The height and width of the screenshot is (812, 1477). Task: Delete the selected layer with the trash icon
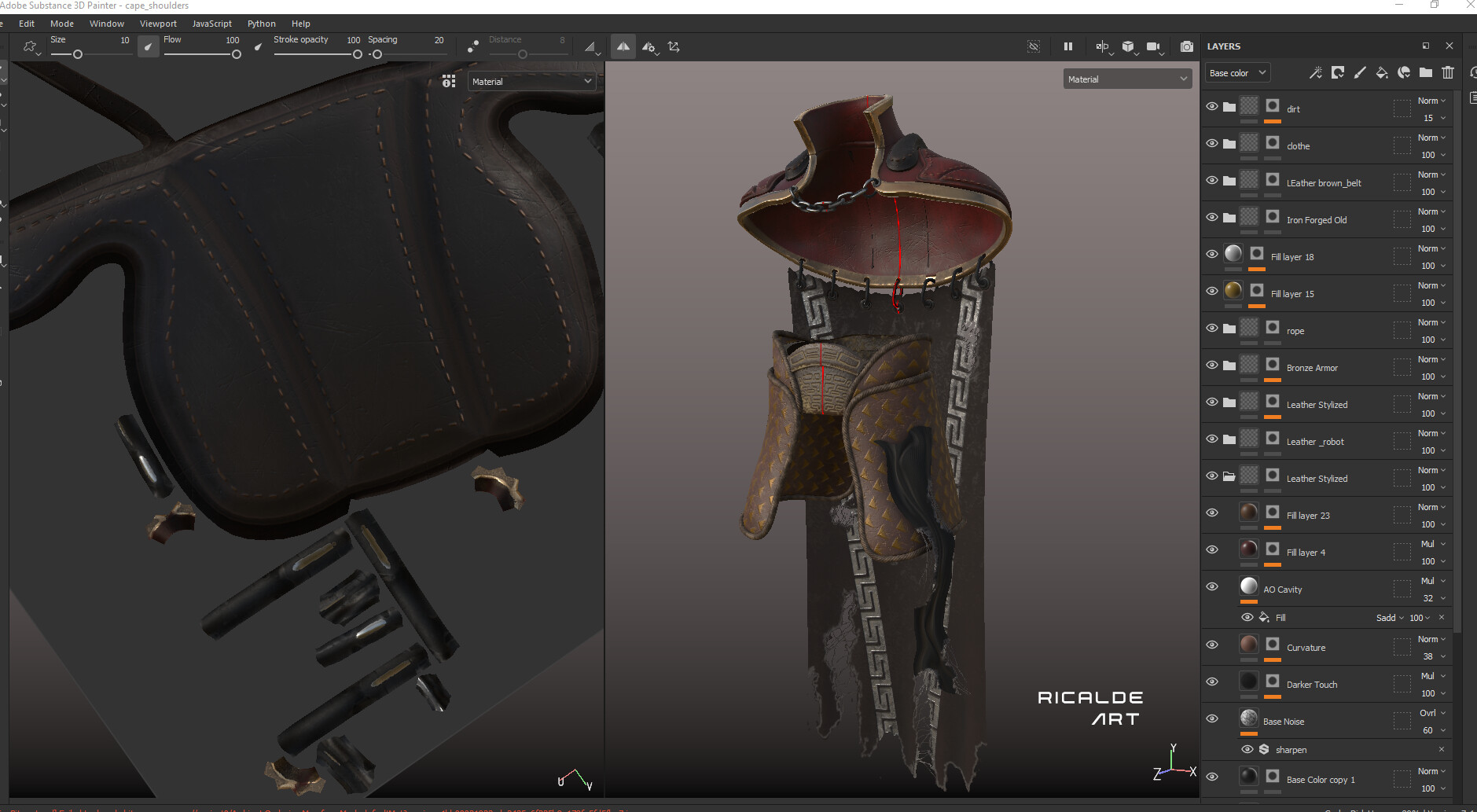pos(1448,73)
